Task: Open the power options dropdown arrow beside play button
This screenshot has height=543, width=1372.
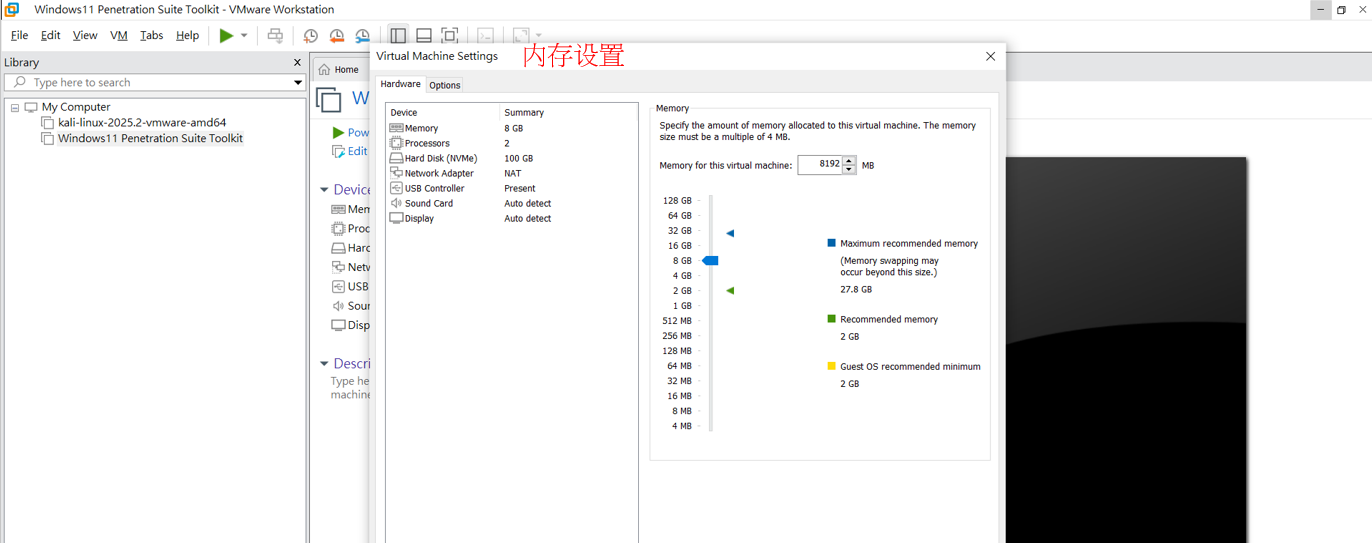Action: coord(244,36)
